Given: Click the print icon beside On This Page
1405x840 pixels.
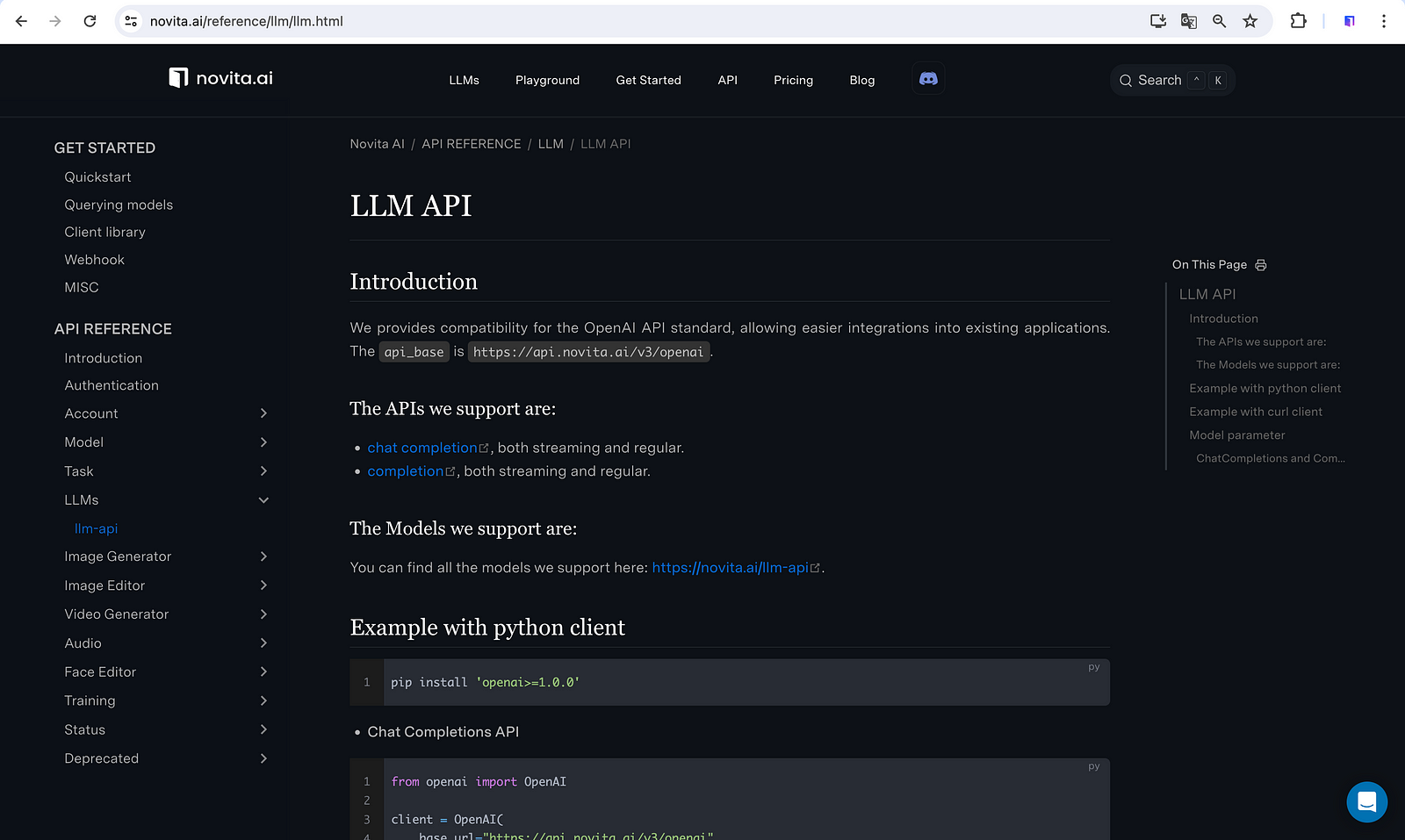Looking at the screenshot, I should click(x=1261, y=265).
